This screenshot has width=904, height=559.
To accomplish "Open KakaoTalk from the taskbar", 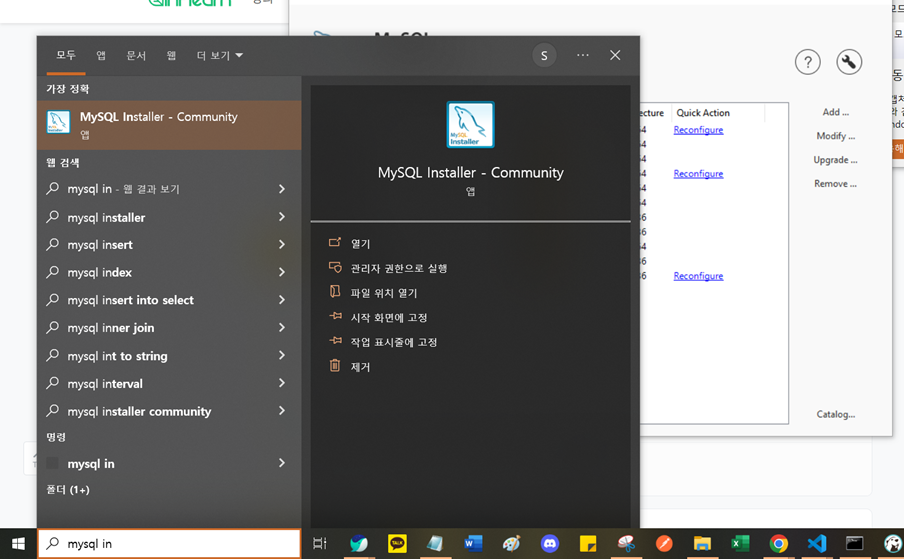I will (397, 543).
